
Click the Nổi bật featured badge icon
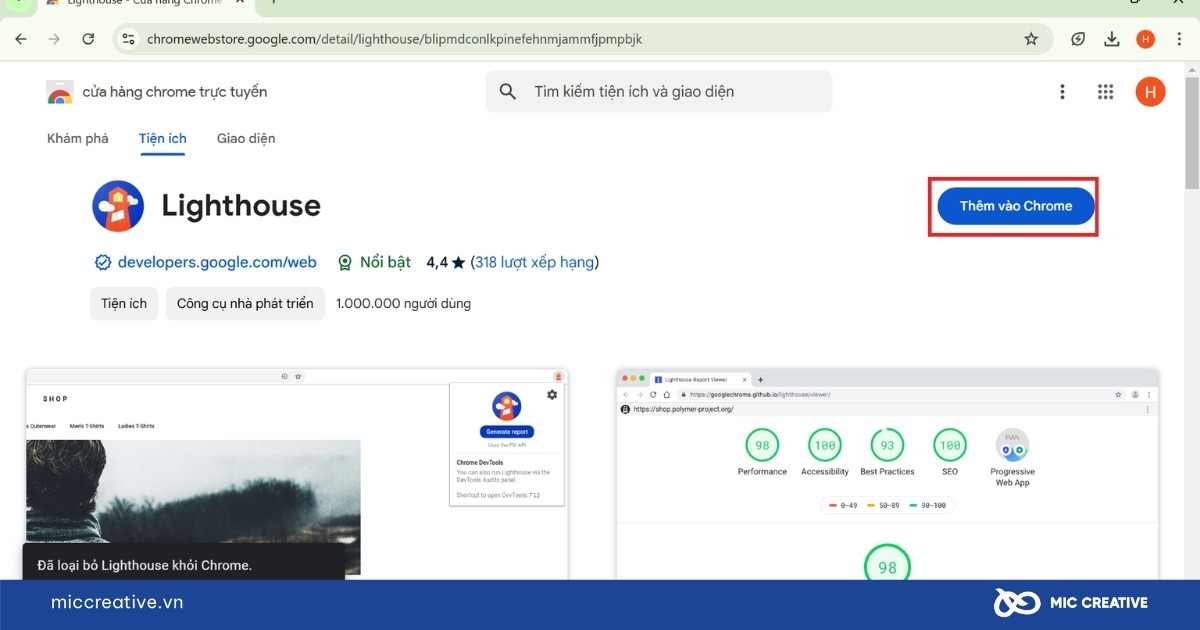[344, 262]
